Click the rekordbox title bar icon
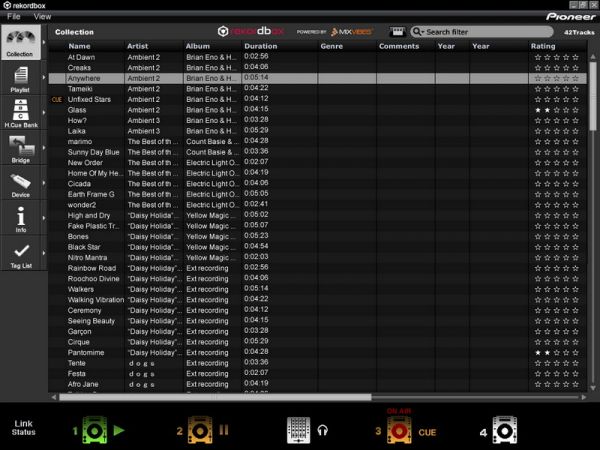600x450 pixels. pyautogui.click(x=7, y=5)
